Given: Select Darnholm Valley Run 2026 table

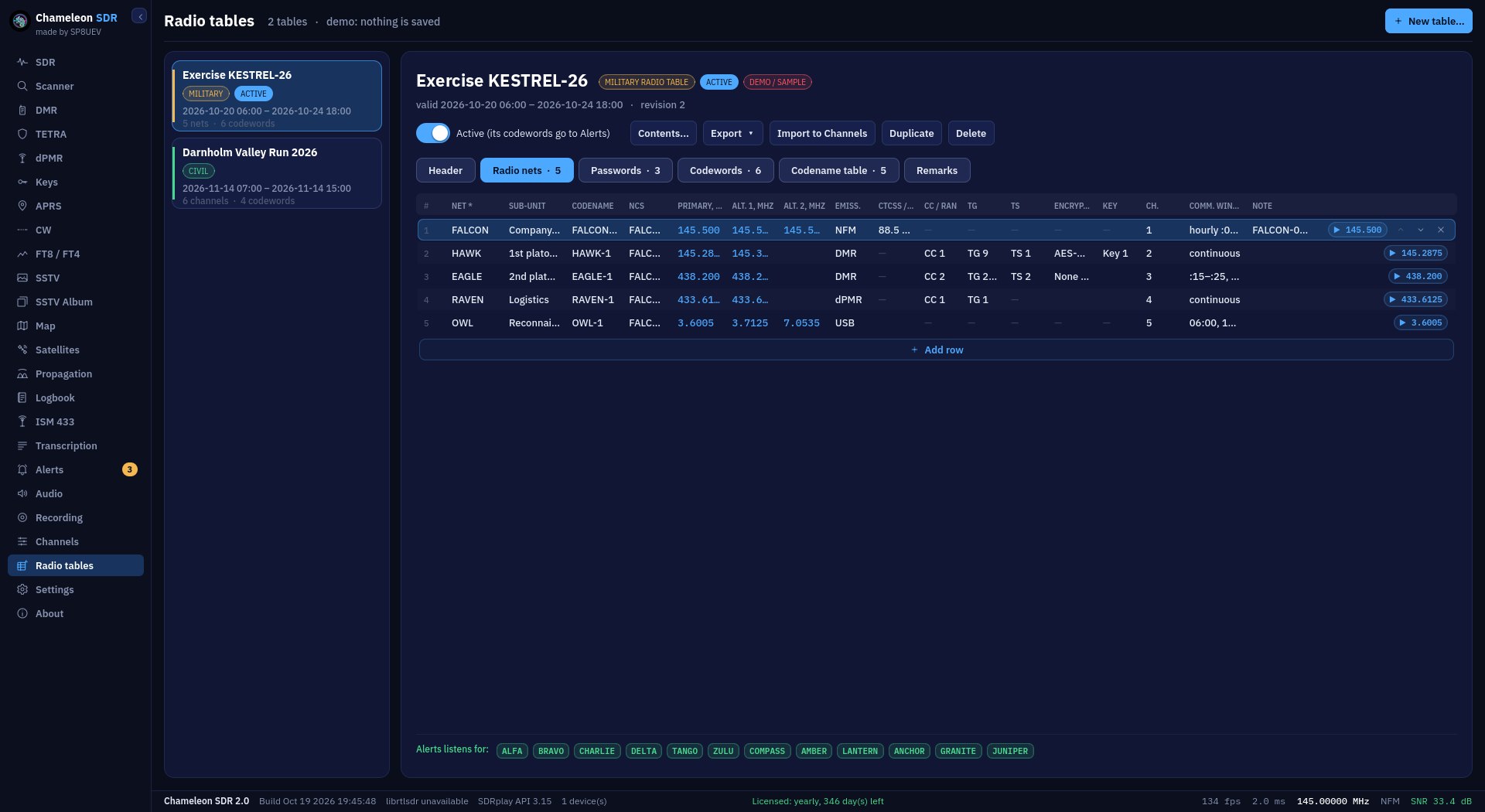Looking at the screenshot, I should pyautogui.click(x=277, y=173).
